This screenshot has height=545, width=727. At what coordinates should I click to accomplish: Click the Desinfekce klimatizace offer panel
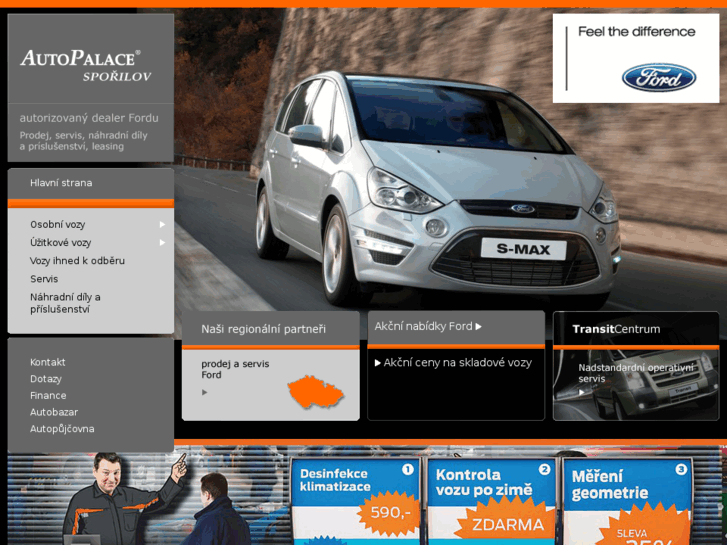click(356, 501)
